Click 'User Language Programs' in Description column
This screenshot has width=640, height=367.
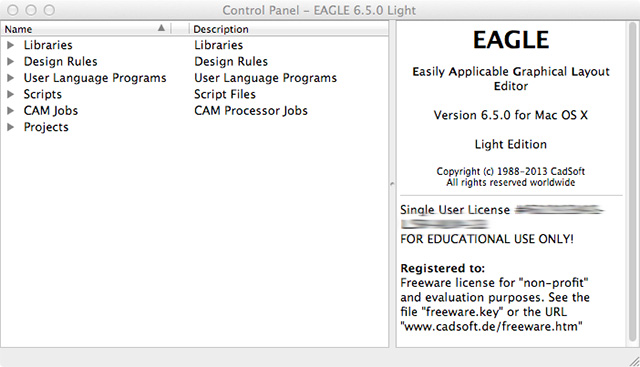[265, 78]
